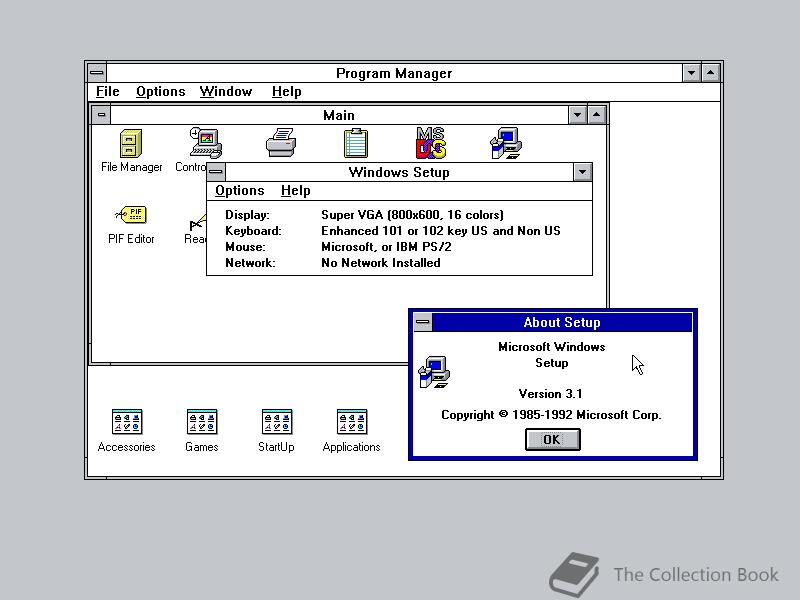Open the Clipboard Viewer clipboard icon
The width and height of the screenshot is (800, 600).
pos(356,143)
